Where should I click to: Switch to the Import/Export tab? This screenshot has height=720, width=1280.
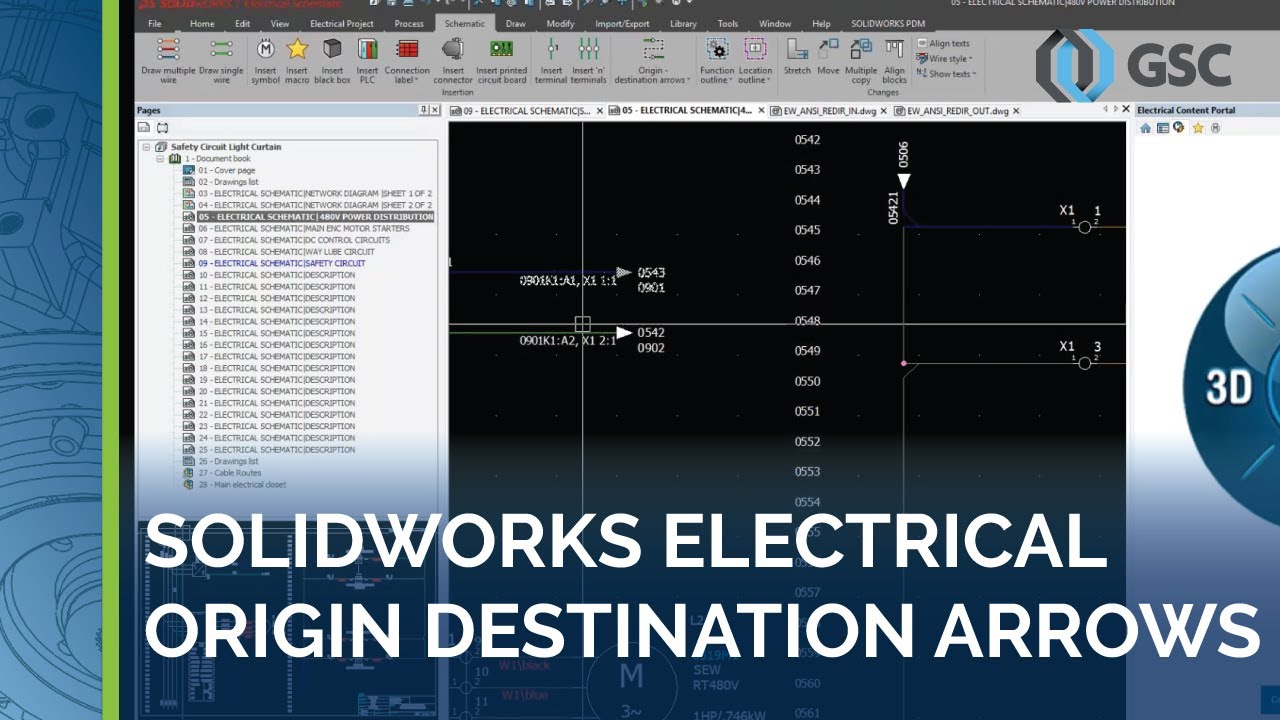pyautogui.click(x=622, y=23)
